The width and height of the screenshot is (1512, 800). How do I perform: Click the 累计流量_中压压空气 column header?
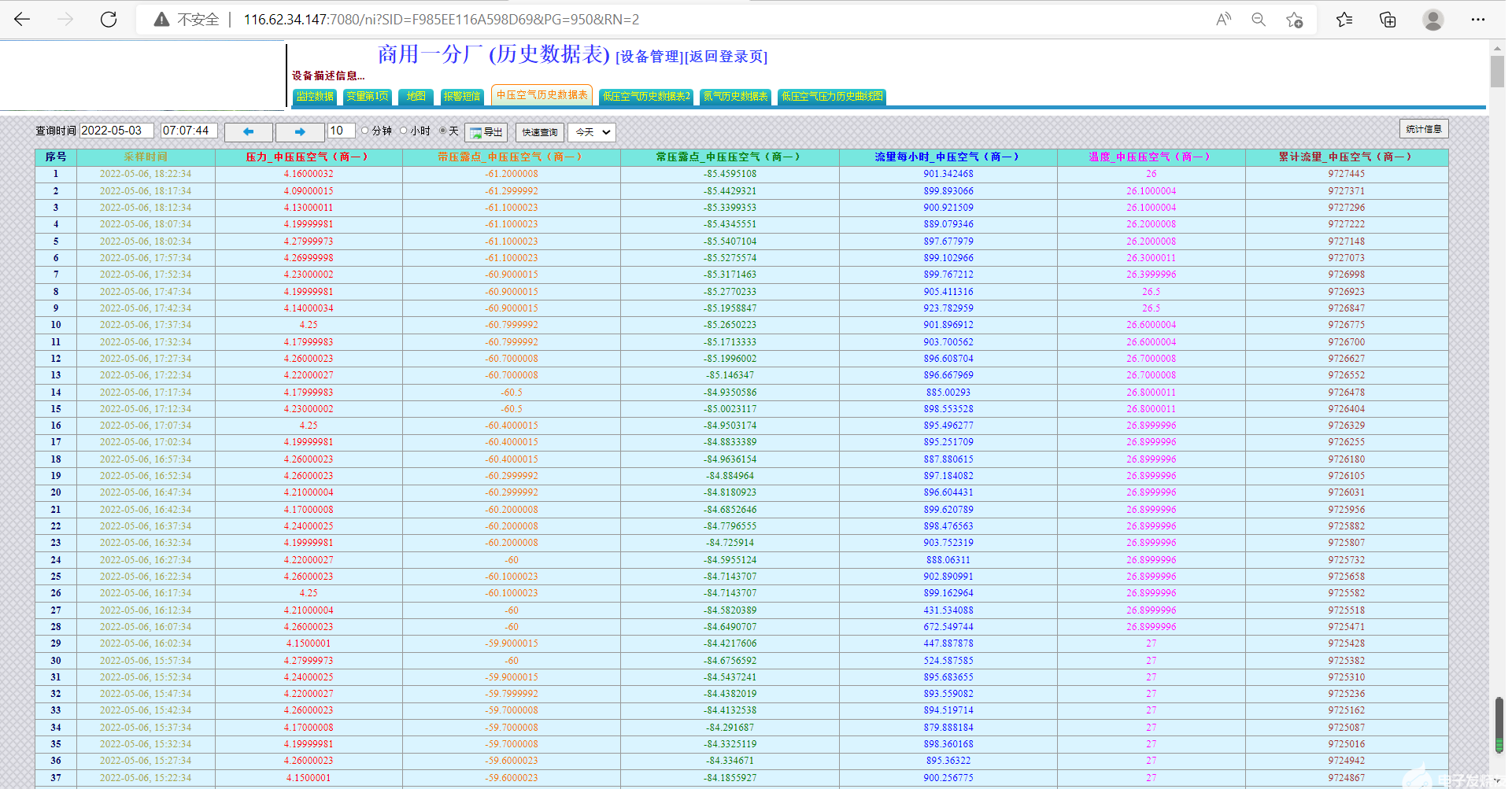(x=1347, y=157)
